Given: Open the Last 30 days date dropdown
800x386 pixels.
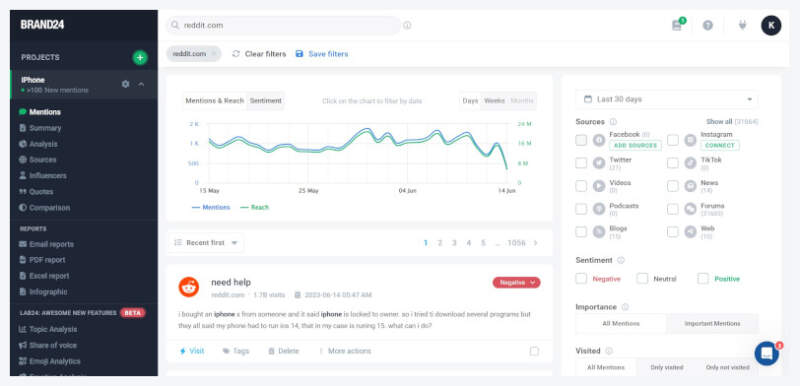Looking at the screenshot, I should 667,99.
